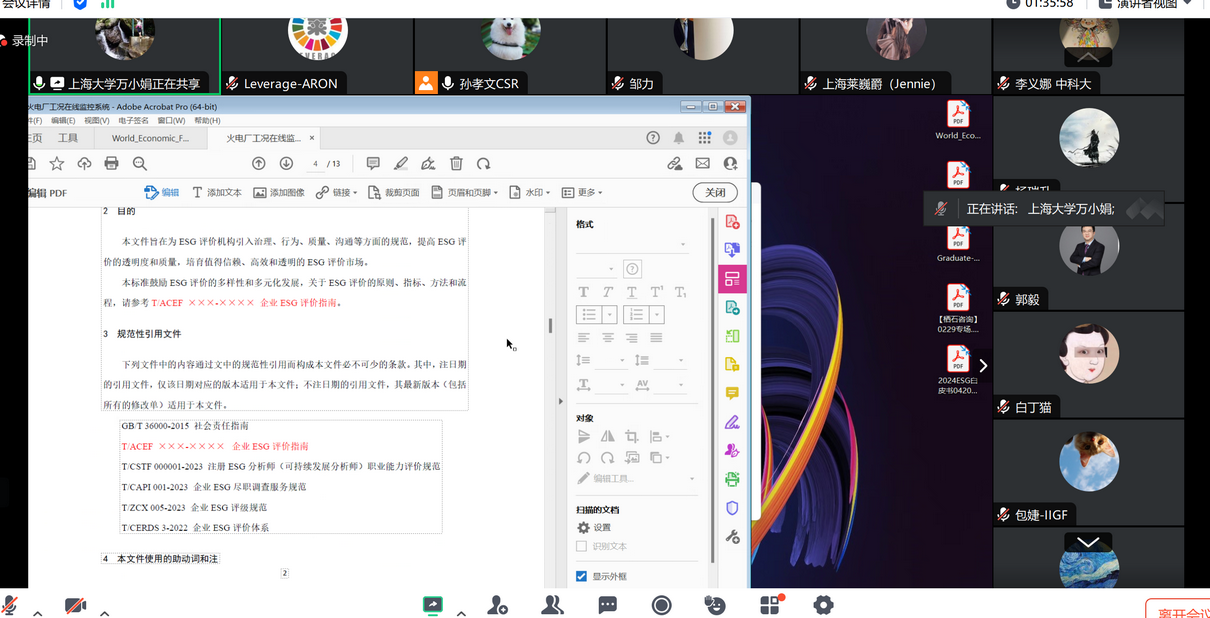Open the highlight text annotation tool
The width and height of the screenshot is (1210, 618).
pos(401,163)
